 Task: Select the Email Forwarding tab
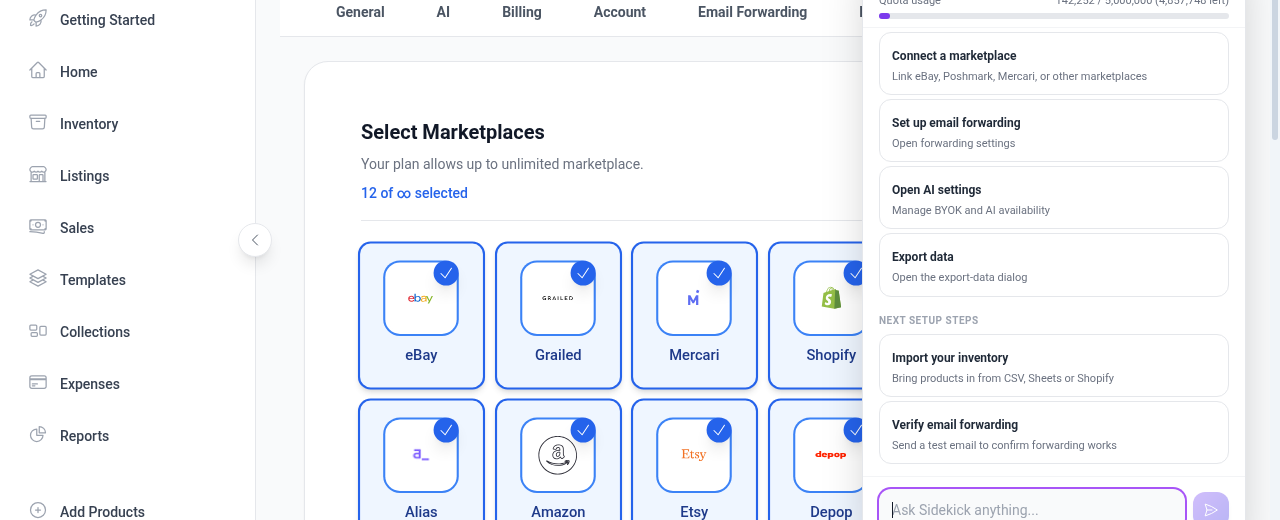(x=753, y=12)
